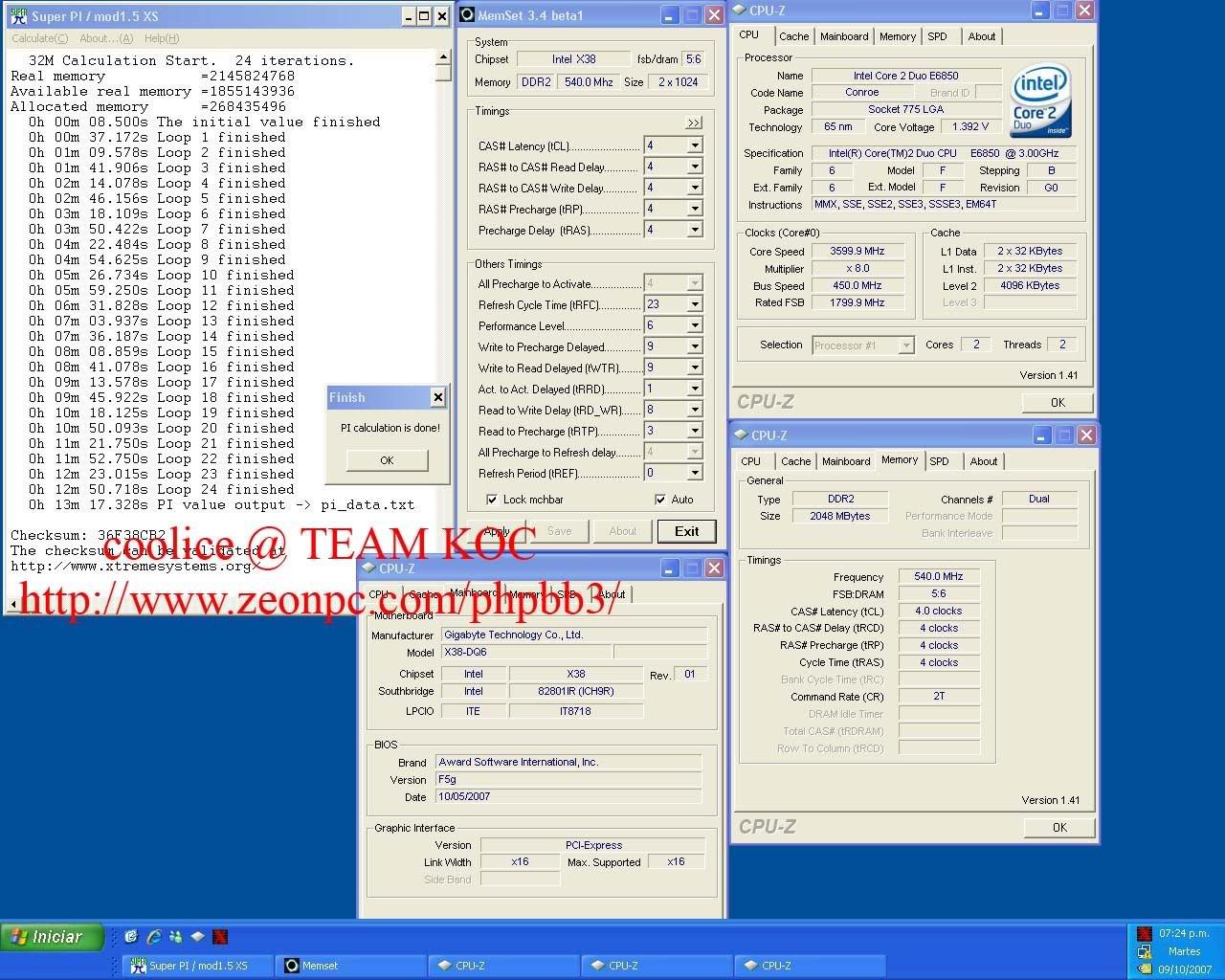Click the Internet Explorer quick launch icon

(x=153, y=937)
